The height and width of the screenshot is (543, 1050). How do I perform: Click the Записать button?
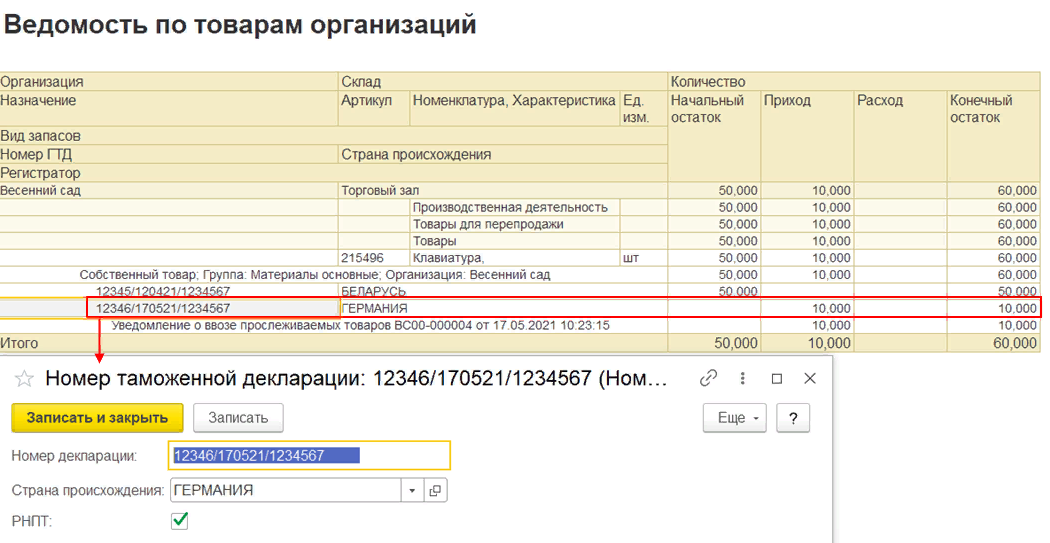(x=238, y=418)
